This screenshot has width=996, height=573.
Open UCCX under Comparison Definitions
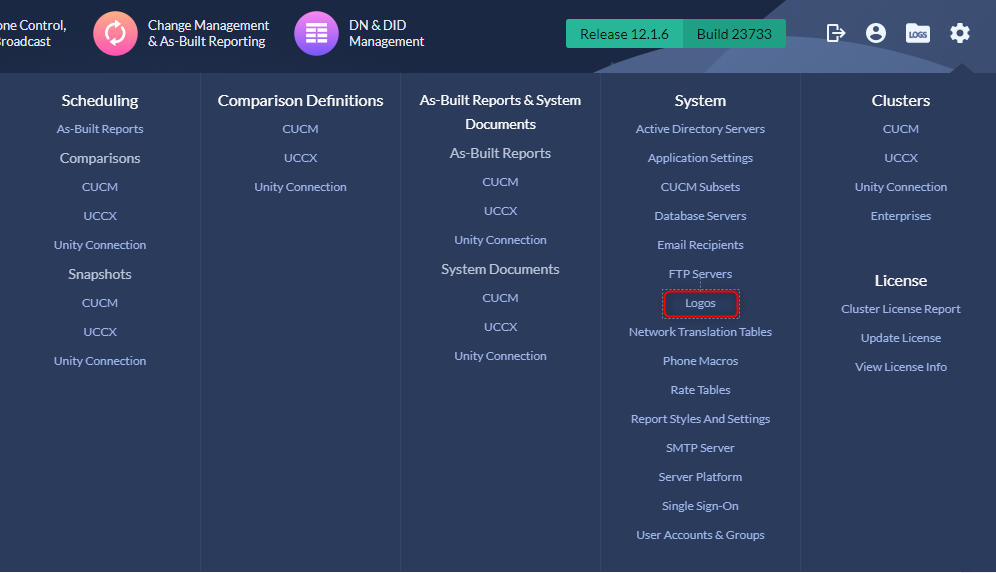tap(300, 158)
